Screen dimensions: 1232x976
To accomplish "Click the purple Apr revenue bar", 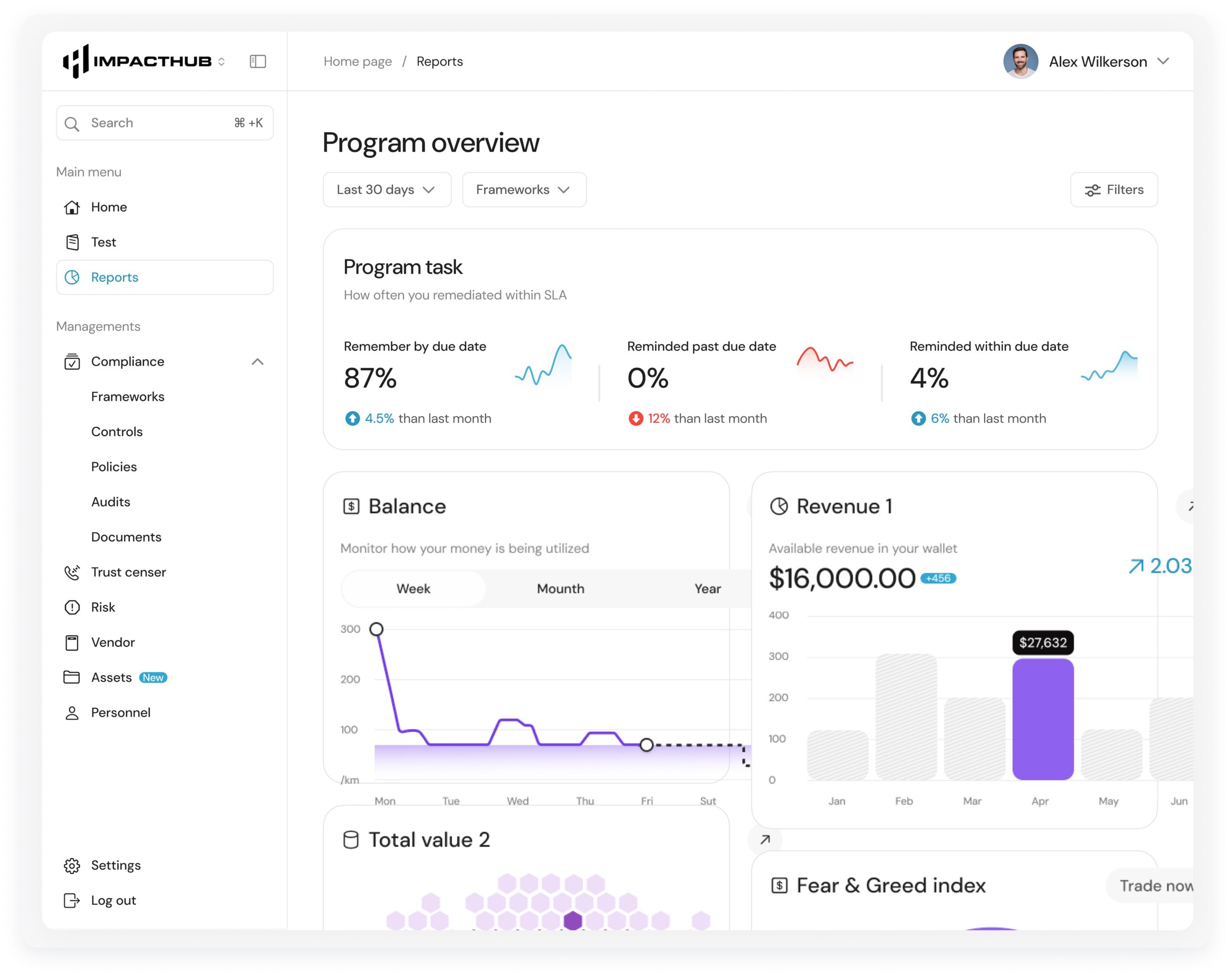I will 1042,719.
